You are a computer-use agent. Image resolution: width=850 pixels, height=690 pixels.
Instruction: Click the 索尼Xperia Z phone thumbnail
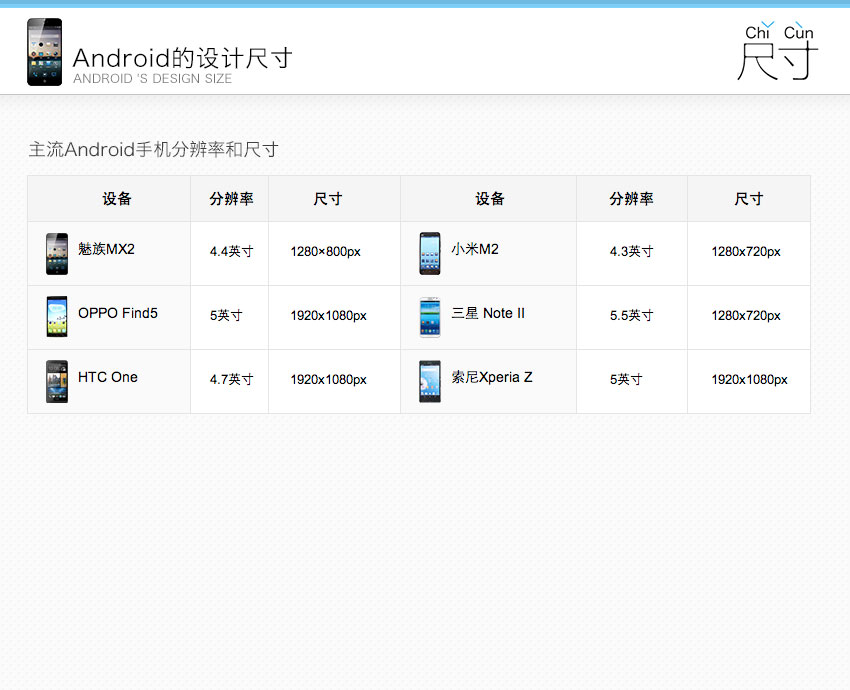(430, 382)
